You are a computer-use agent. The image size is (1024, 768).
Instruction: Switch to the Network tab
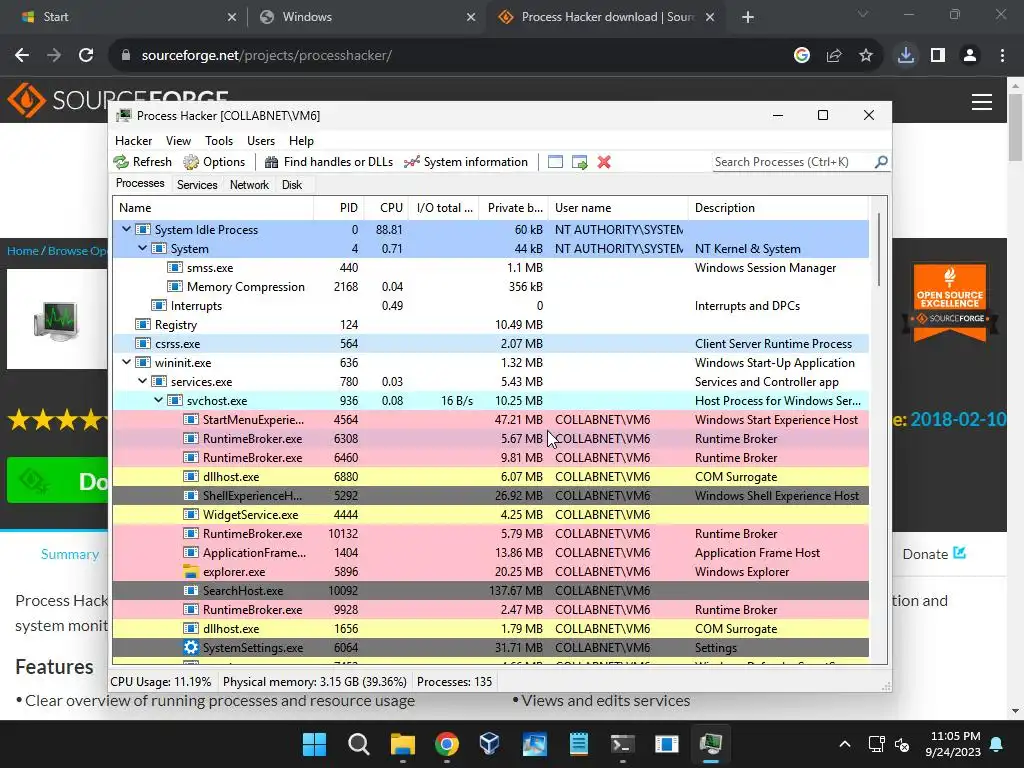coord(249,185)
